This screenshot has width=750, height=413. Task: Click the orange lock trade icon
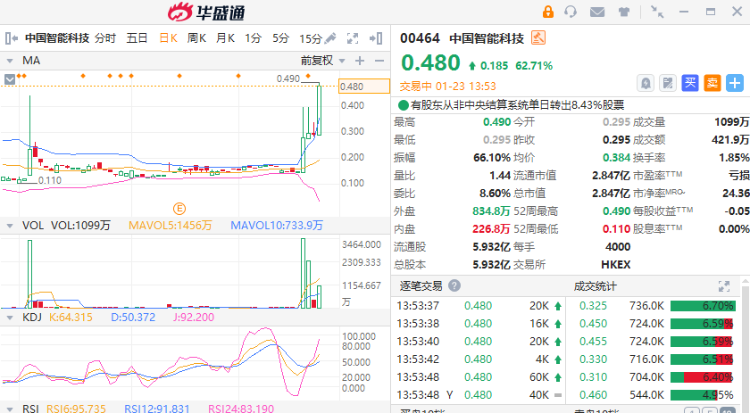548,11
